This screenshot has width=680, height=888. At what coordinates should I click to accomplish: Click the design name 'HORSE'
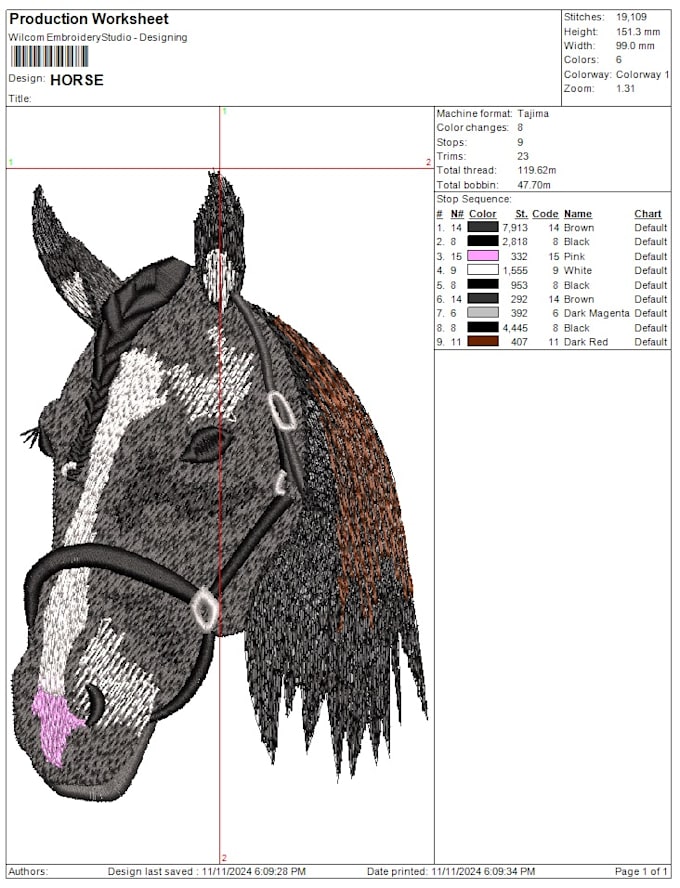[77, 80]
